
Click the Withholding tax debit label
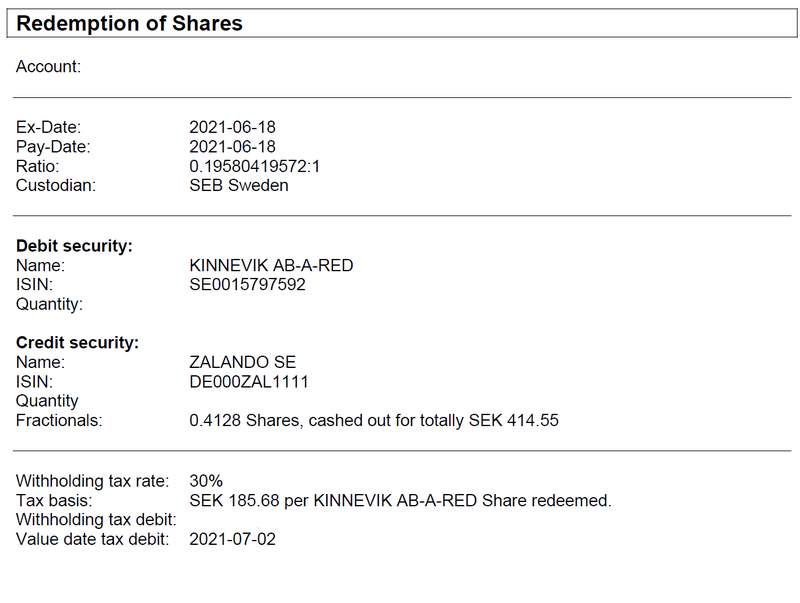coord(96,519)
